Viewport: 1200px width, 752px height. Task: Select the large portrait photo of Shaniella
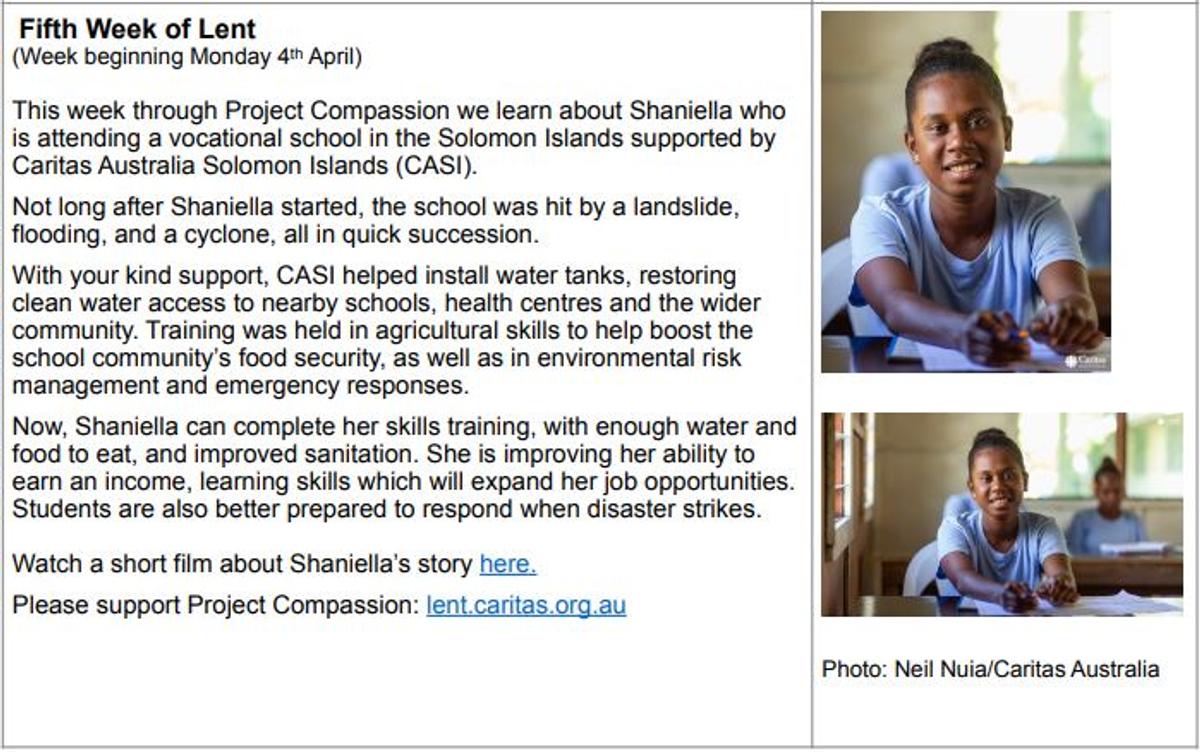(x=966, y=192)
